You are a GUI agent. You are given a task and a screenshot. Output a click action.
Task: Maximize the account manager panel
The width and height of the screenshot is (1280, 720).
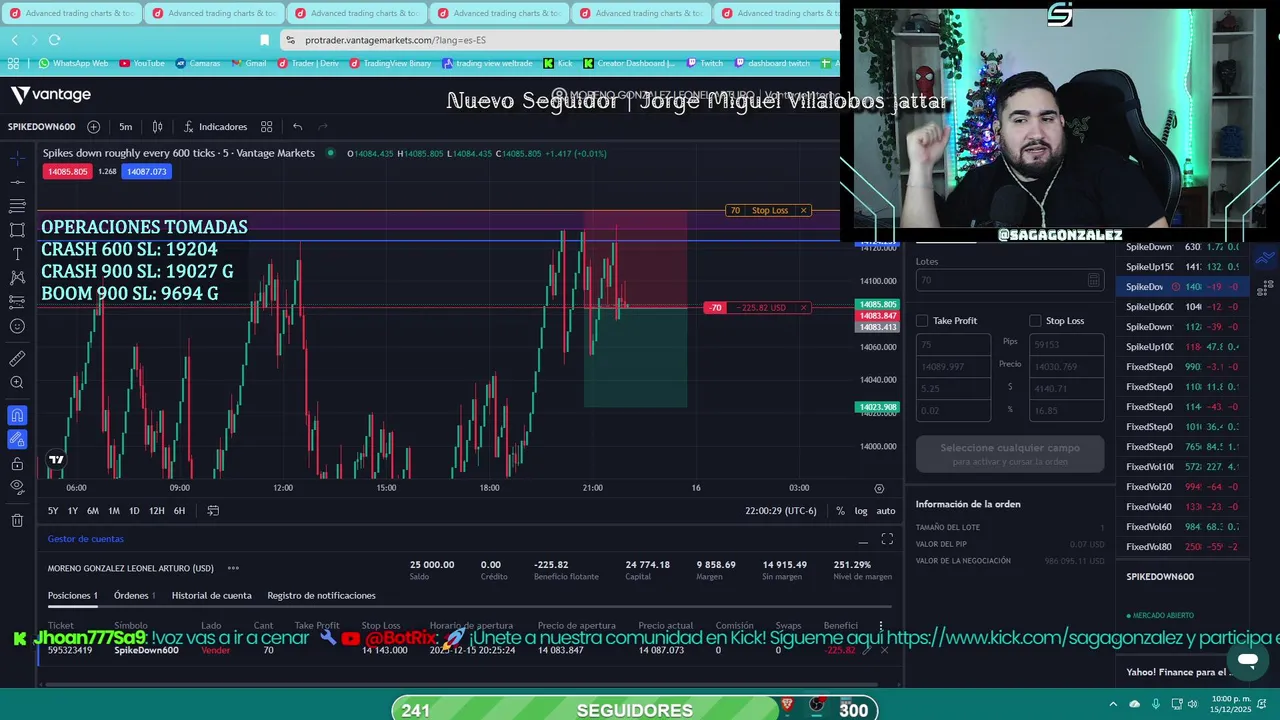[887, 539]
